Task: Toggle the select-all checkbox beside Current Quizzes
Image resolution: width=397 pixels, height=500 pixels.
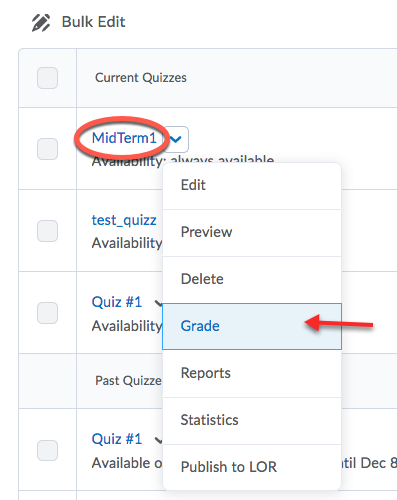Action: (x=47, y=78)
